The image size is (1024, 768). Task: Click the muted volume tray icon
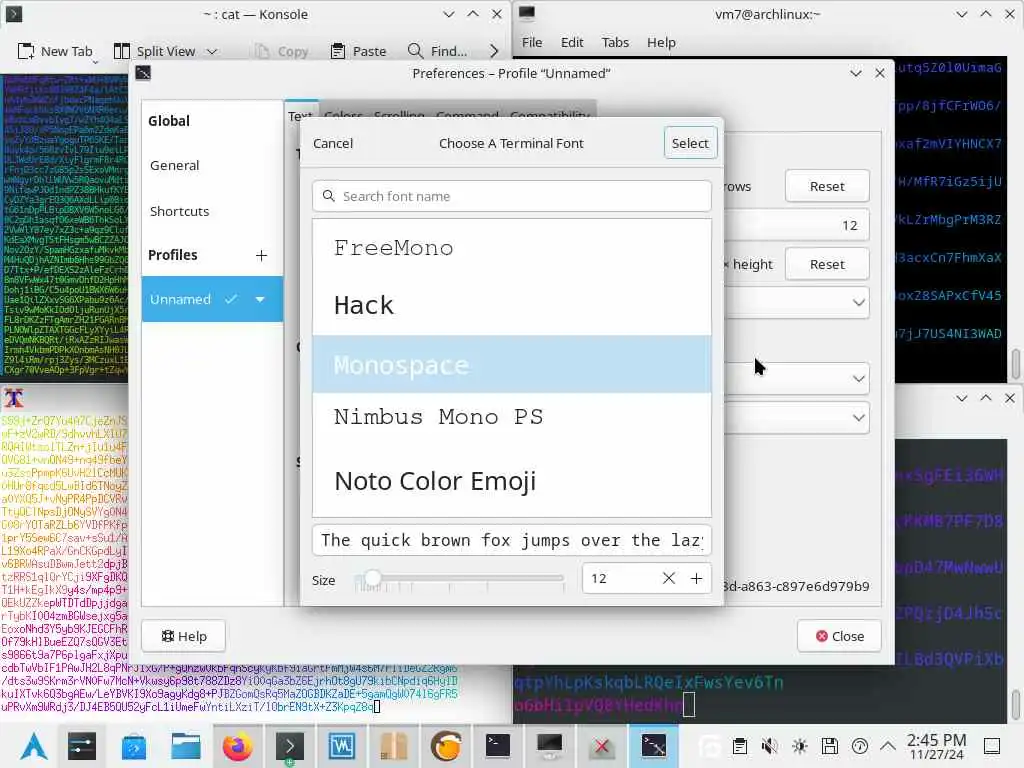(770, 746)
